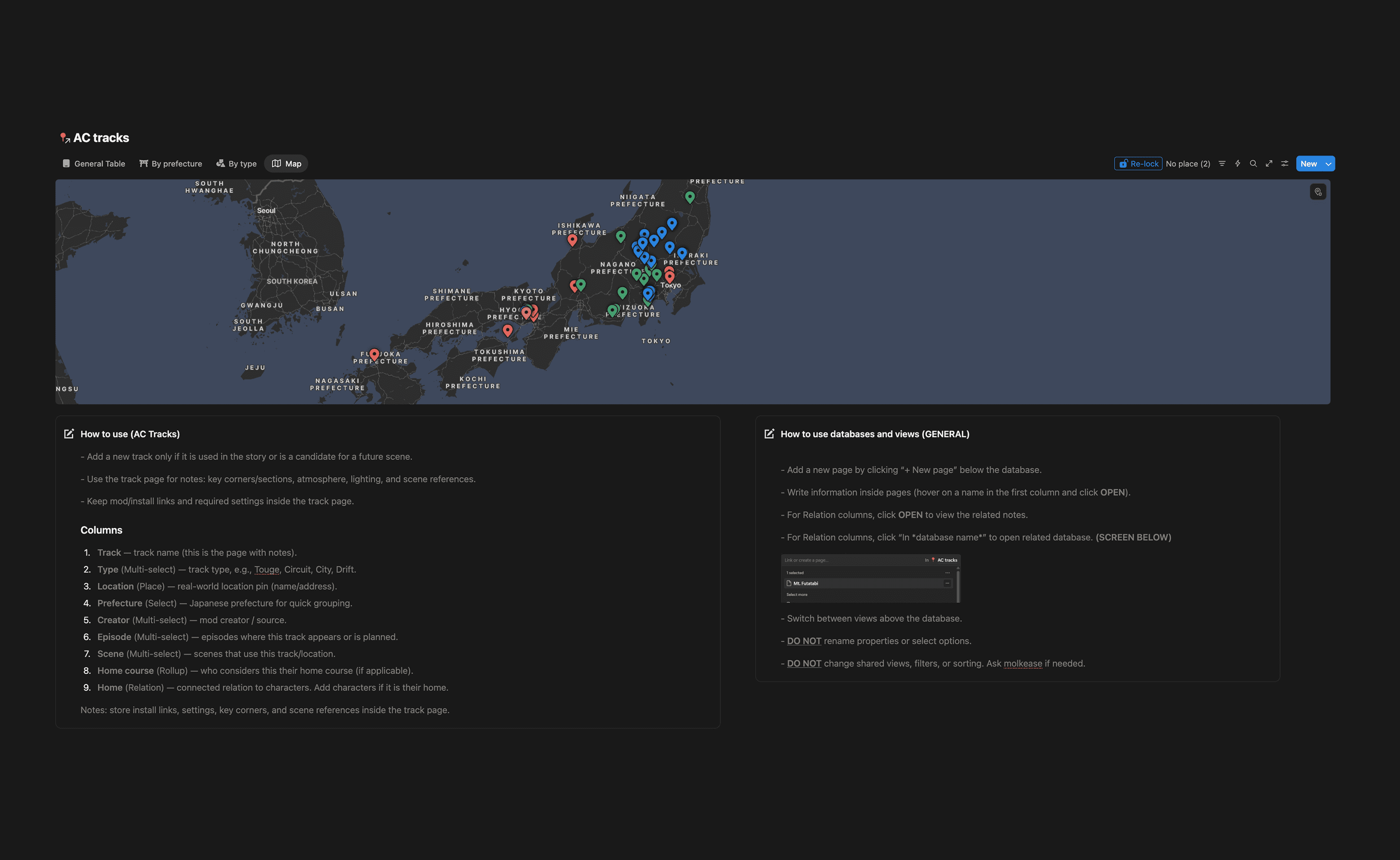This screenshot has width=1400, height=860.
Task: Switch to the By prefecture view
Action: (171, 164)
